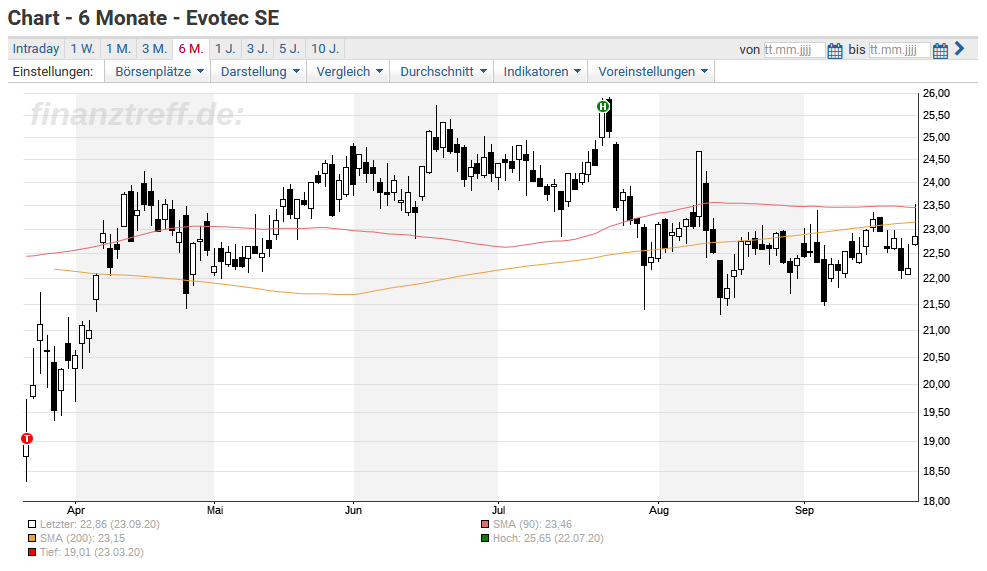
Task: Click the red Tief legend swatch
Action: (32, 553)
